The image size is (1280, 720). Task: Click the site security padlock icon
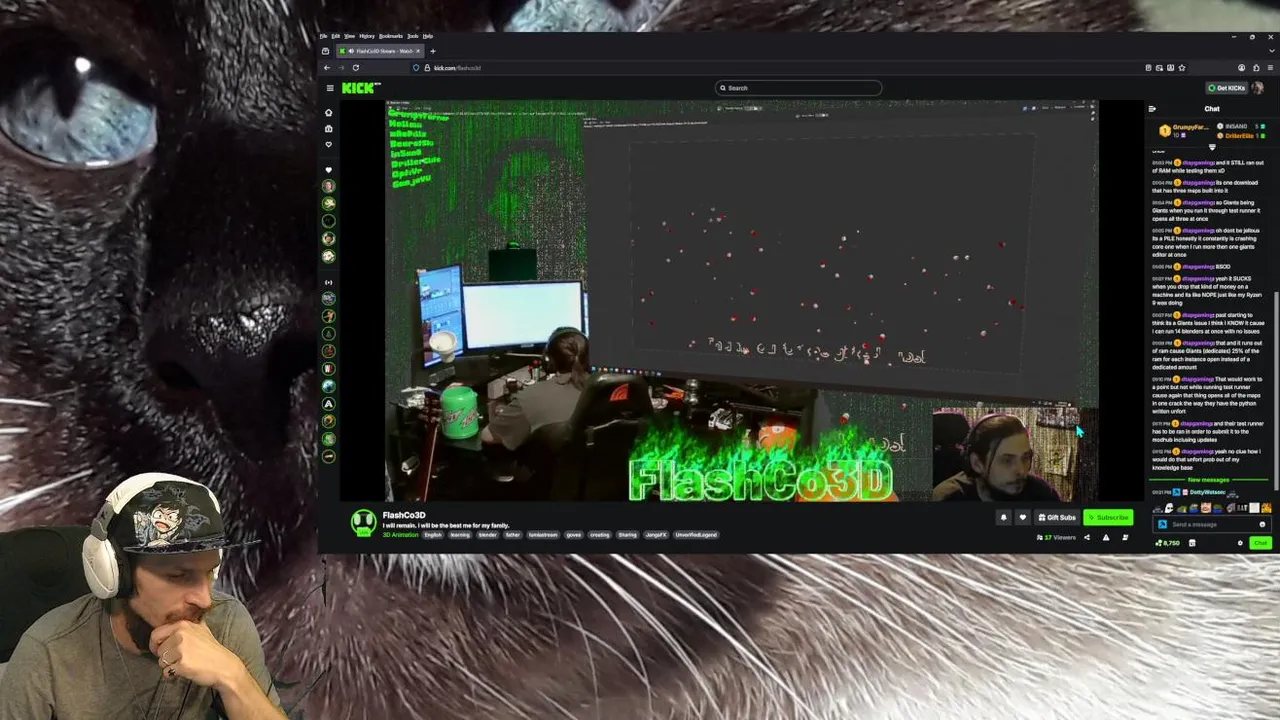pyautogui.click(x=427, y=68)
